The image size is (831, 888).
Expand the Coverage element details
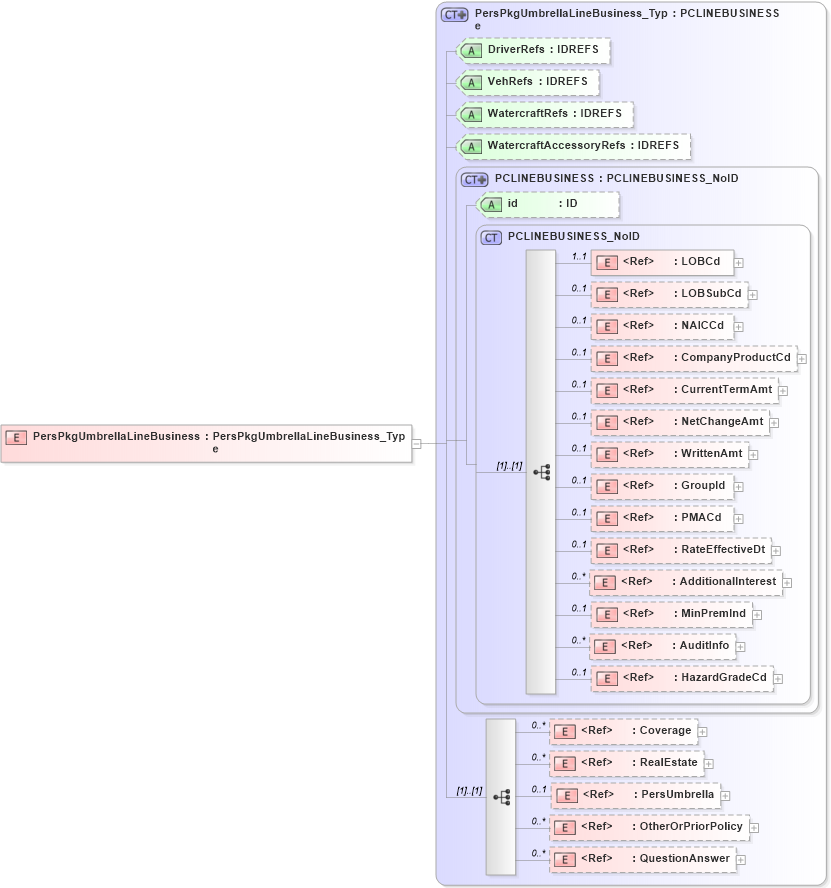[703, 731]
